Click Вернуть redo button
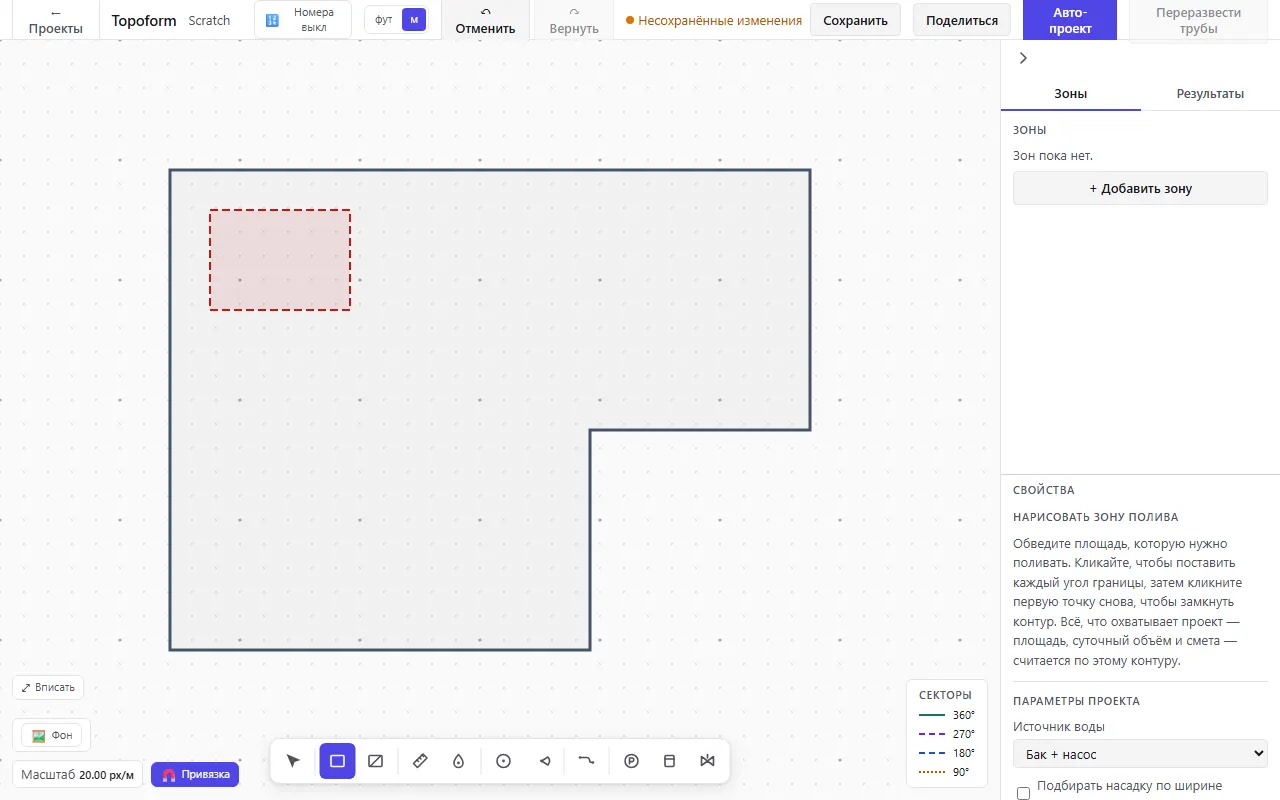The height and width of the screenshot is (800, 1280). point(574,20)
